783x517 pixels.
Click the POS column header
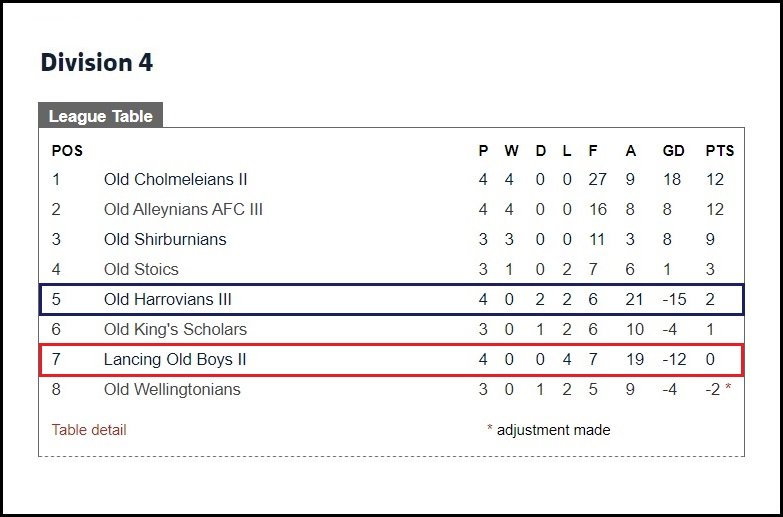[x=67, y=150]
